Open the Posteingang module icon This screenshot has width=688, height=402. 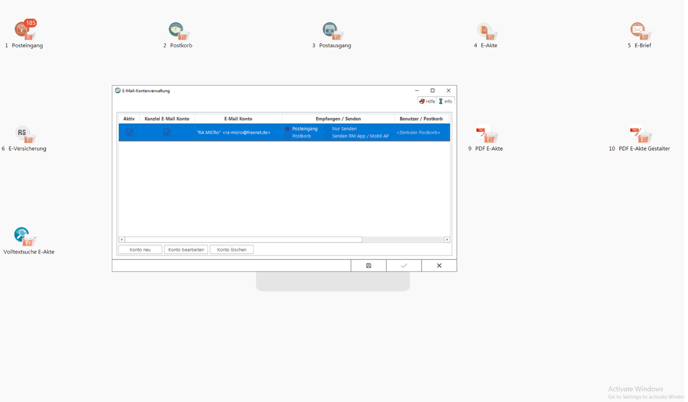[x=25, y=30]
